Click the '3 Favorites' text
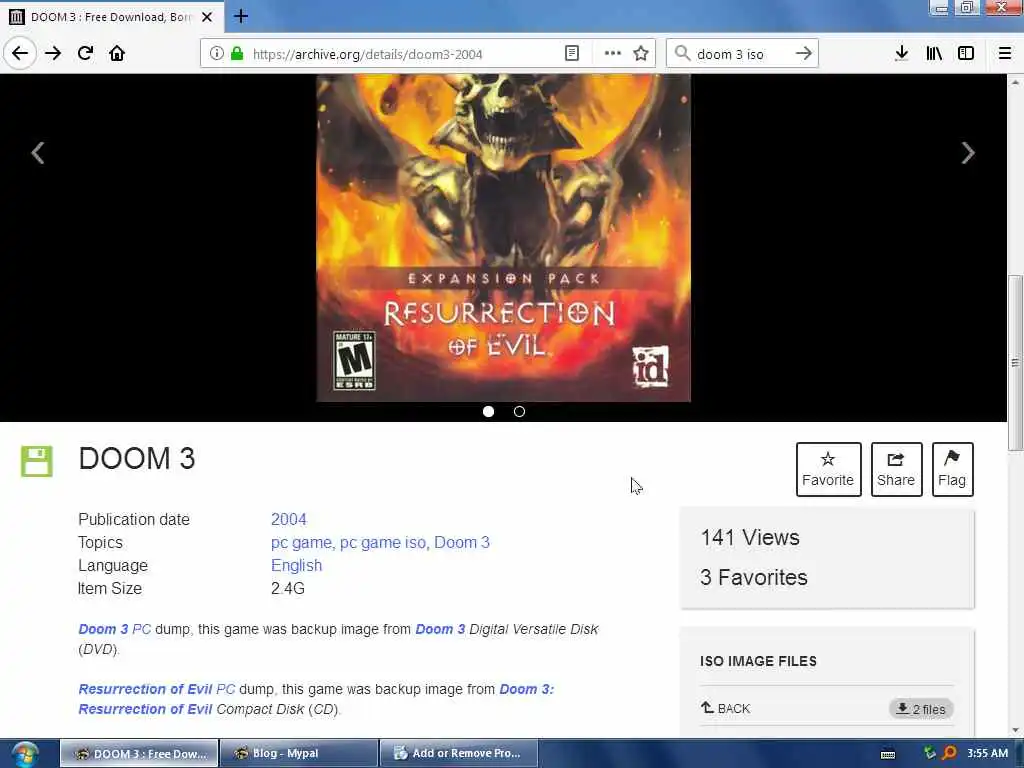The image size is (1024, 768). click(x=754, y=577)
